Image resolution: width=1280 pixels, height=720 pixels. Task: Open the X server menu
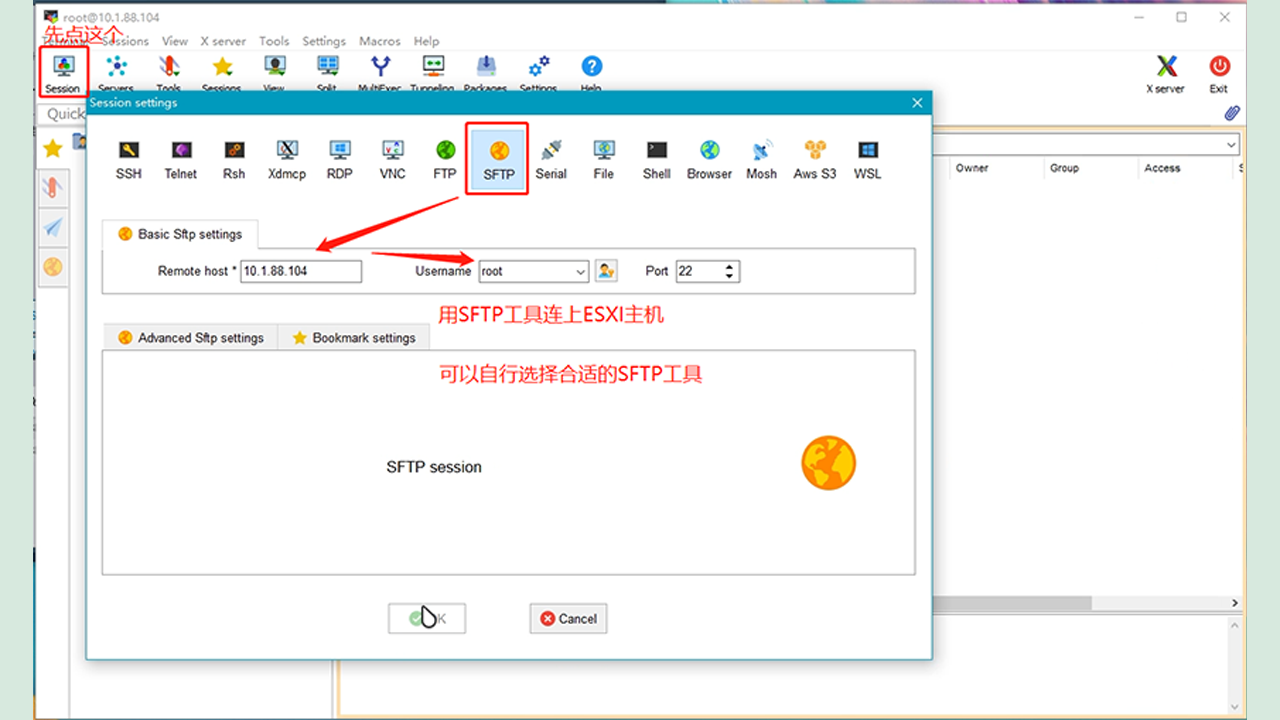point(223,41)
